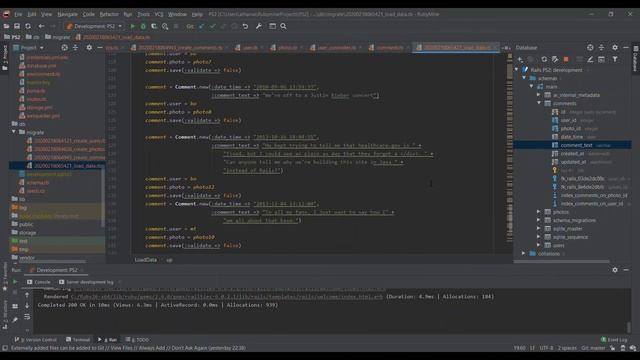Open the Navigate menu
This screenshot has height=360, width=640.
coord(67,14)
